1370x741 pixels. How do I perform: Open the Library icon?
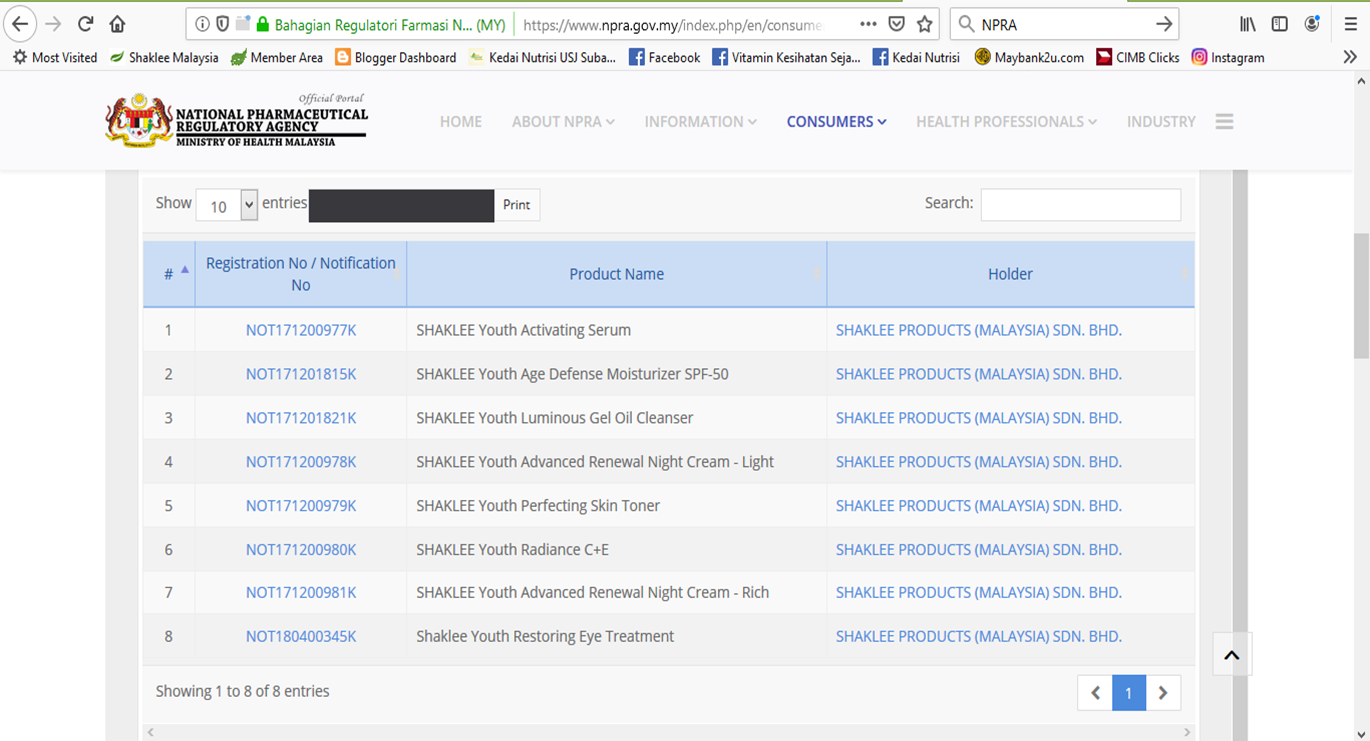pyautogui.click(x=1248, y=24)
